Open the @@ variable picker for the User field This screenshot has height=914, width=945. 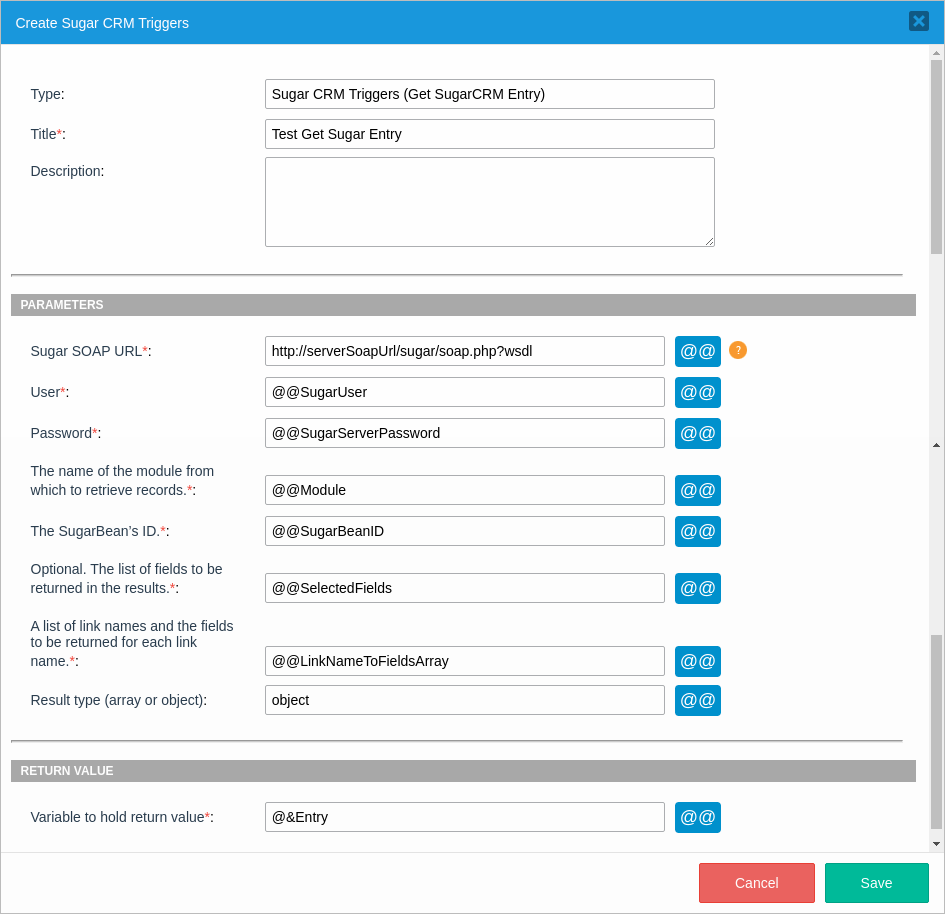tap(697, 392)
